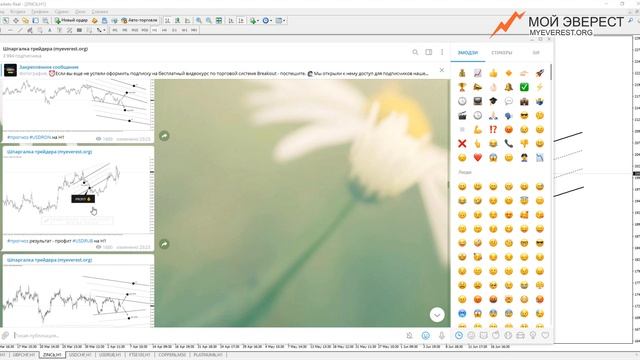Toggle the Auto-trading button
This screenshot has width=640, height=360.
point(140,20)
